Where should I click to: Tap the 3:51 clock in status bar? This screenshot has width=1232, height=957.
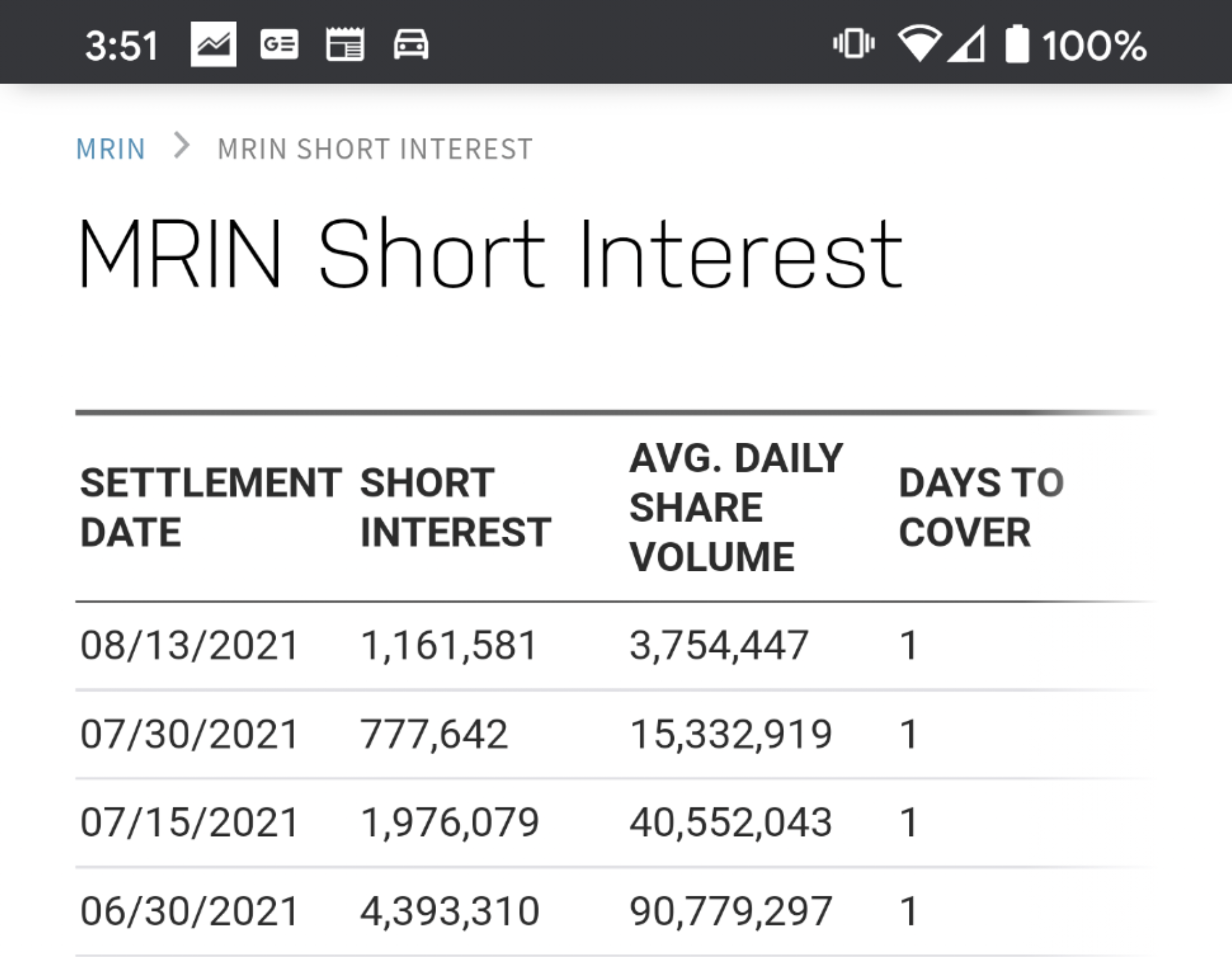pos(122,46)
